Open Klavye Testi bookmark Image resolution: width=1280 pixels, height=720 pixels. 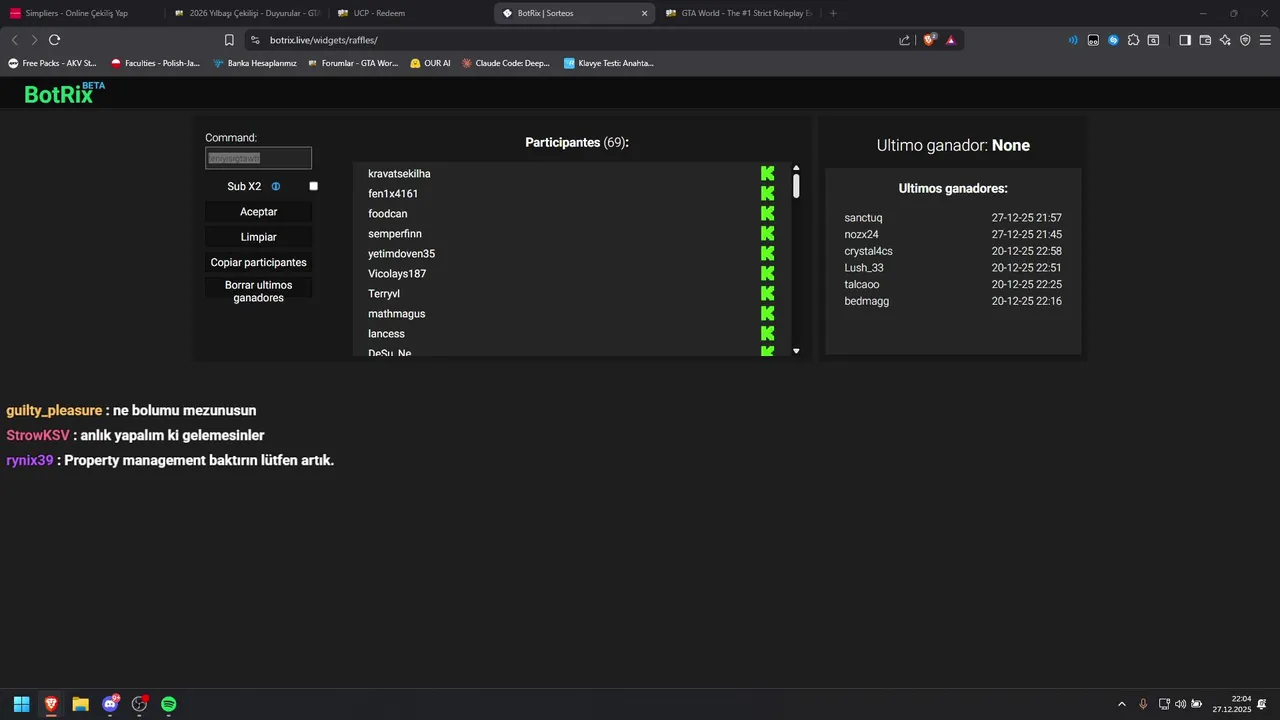pos(609,63)
